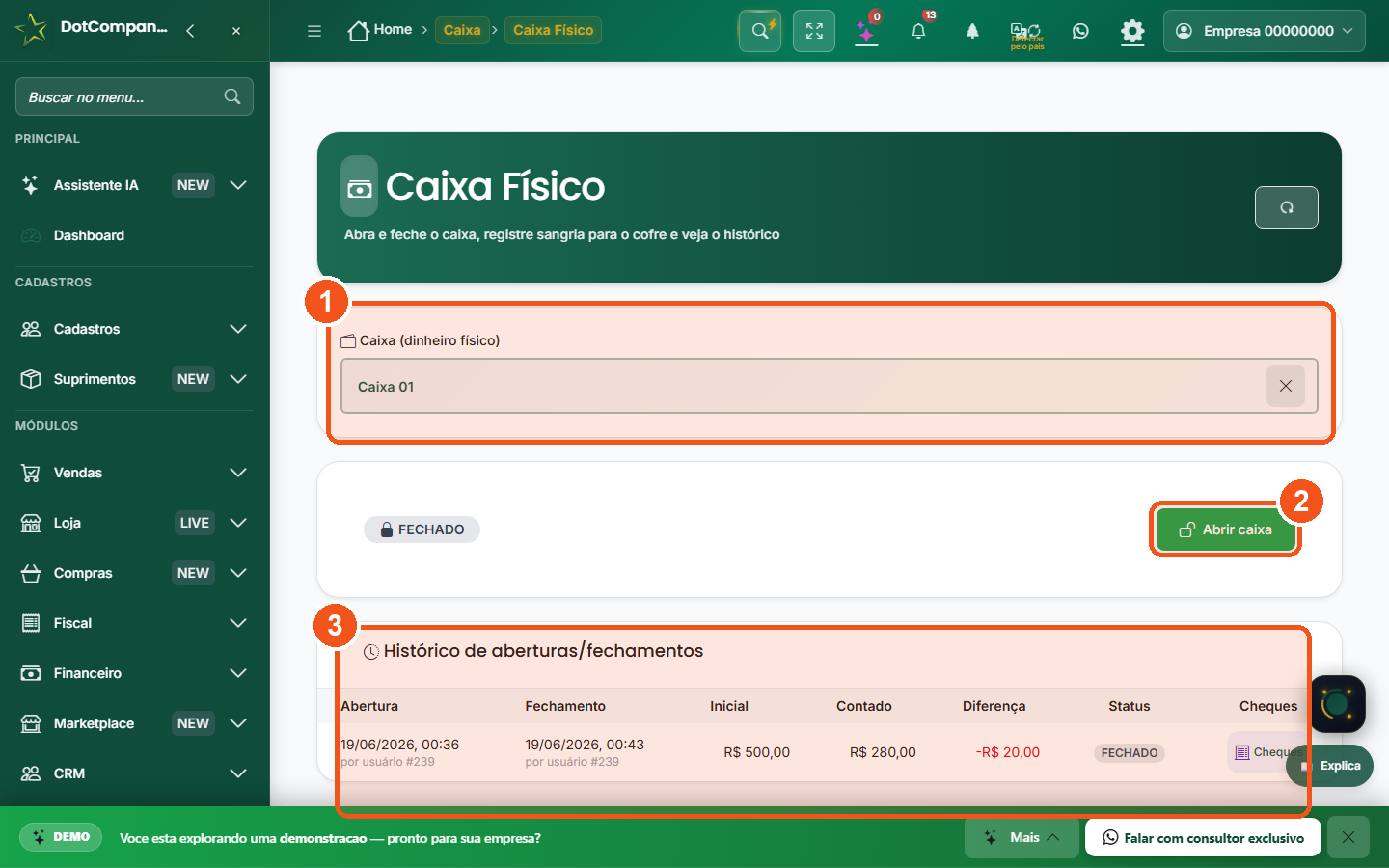Clear Caixa 01 selection with X

[x=1285, y=386]
